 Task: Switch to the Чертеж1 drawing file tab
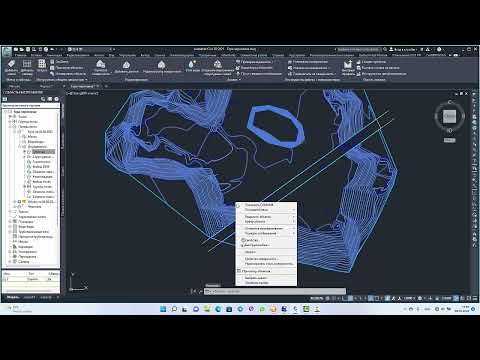coord(46,86)
